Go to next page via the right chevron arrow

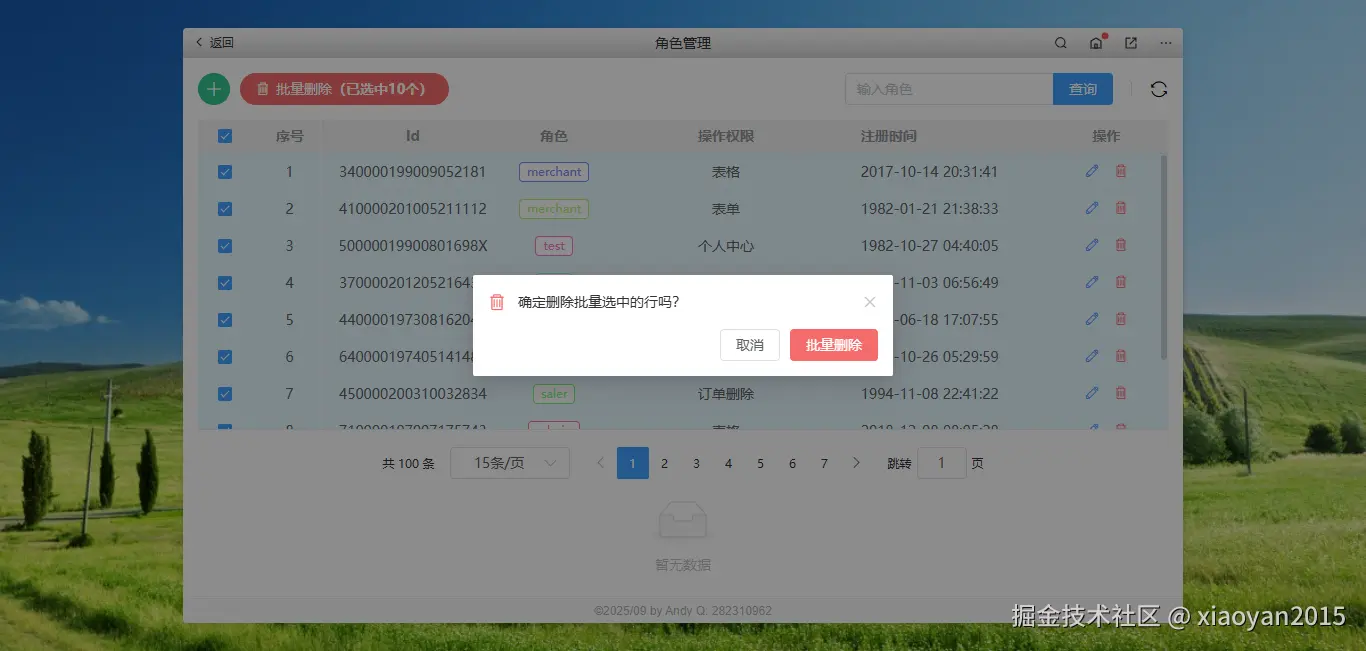pyautogui.click(x=856, y=463)
